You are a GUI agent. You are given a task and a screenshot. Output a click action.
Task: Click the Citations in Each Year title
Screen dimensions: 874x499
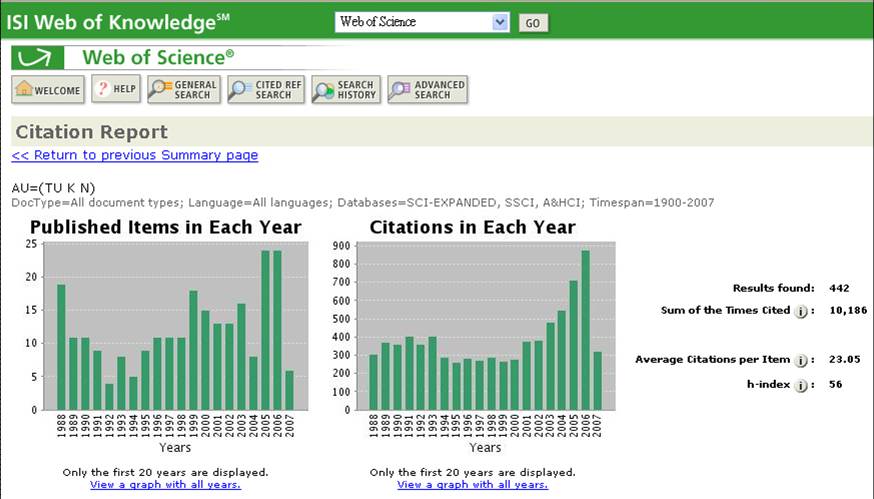[473, 227]
